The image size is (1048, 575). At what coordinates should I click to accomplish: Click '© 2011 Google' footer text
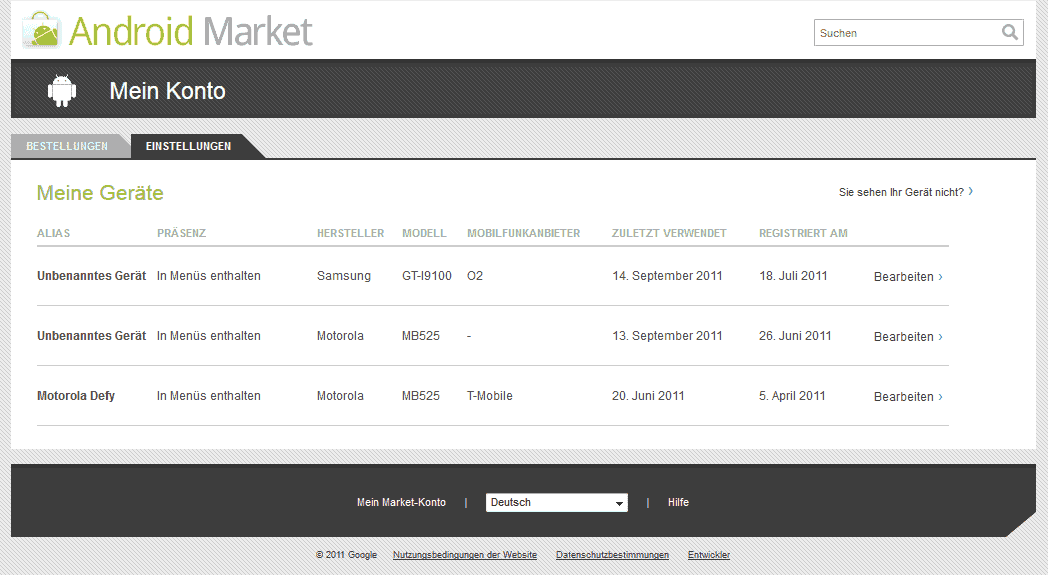(346, 555)
